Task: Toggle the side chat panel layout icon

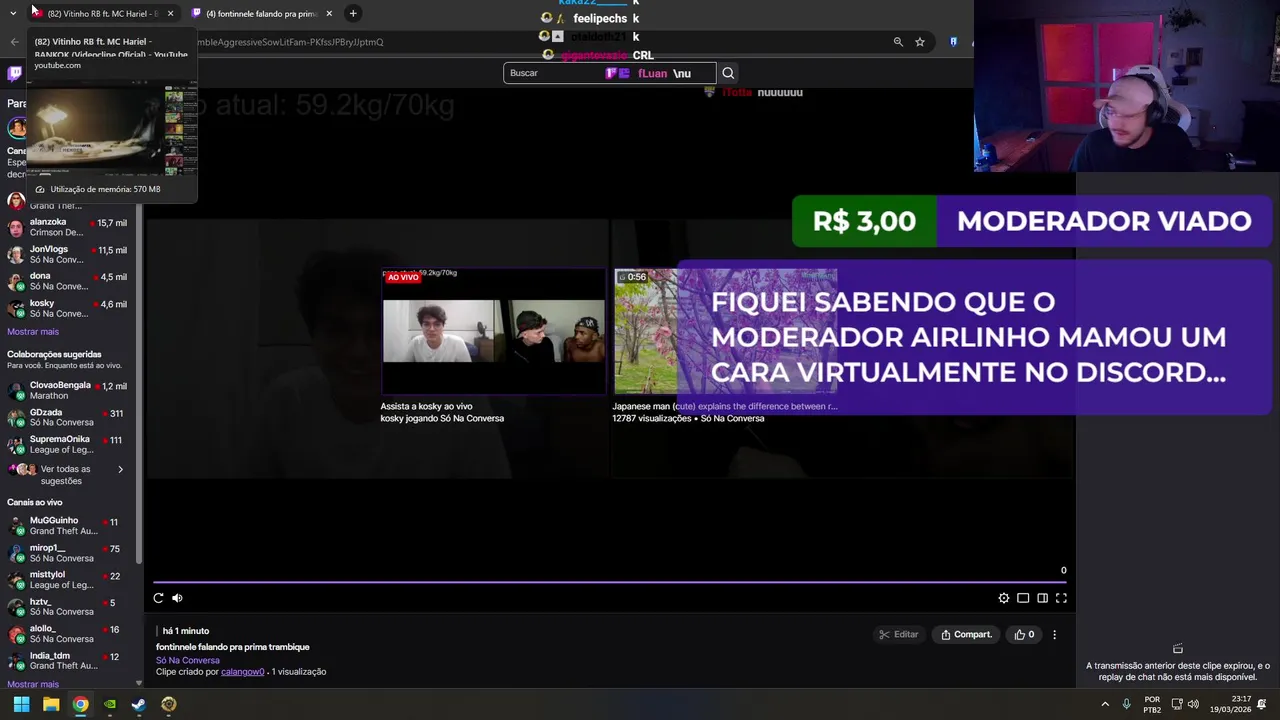Action: [x=1042, y=598]
